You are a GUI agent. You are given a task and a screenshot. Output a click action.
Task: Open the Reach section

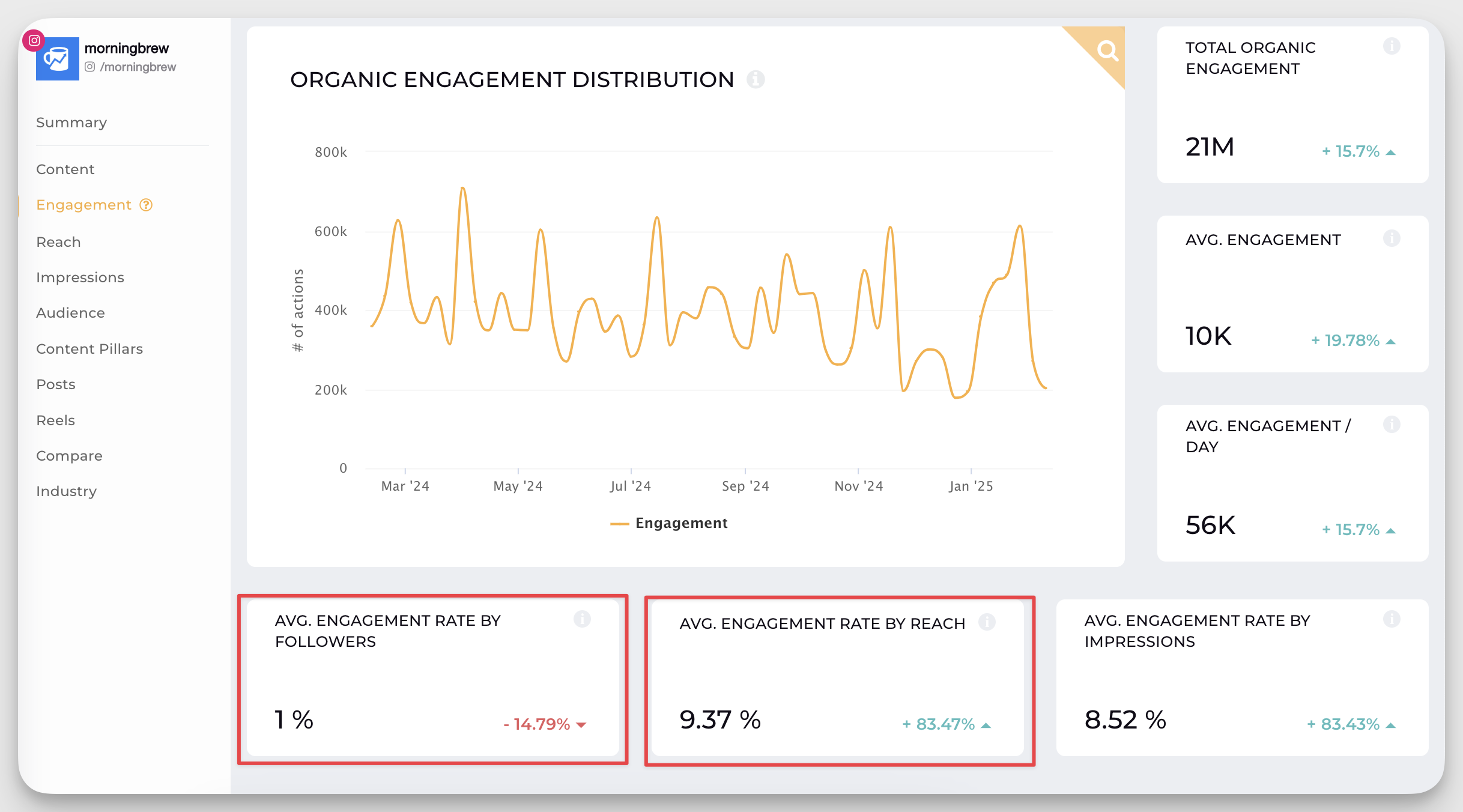click(x=58, y=242)
